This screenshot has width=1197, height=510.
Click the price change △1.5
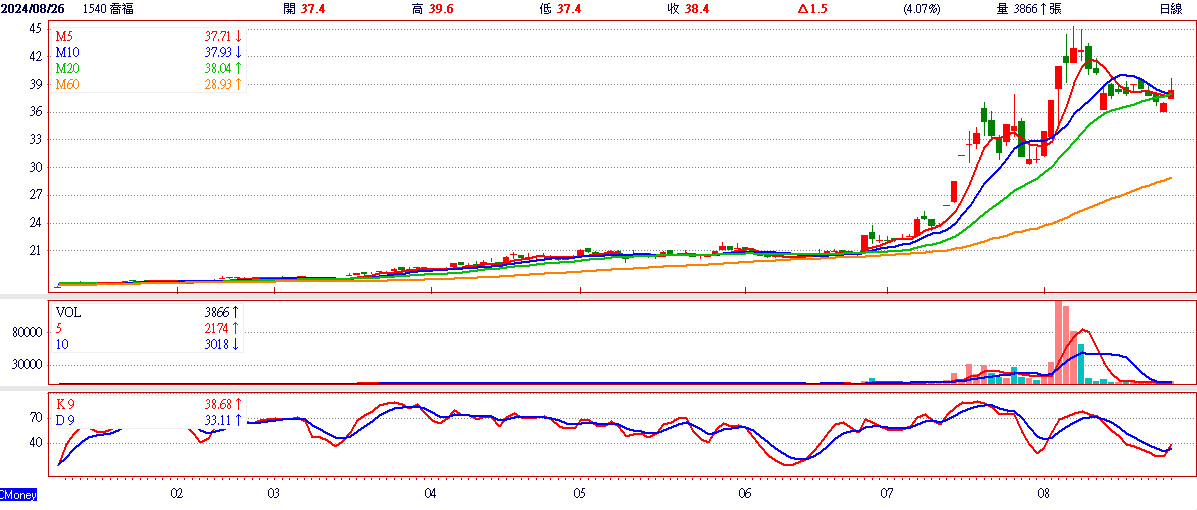812,9
